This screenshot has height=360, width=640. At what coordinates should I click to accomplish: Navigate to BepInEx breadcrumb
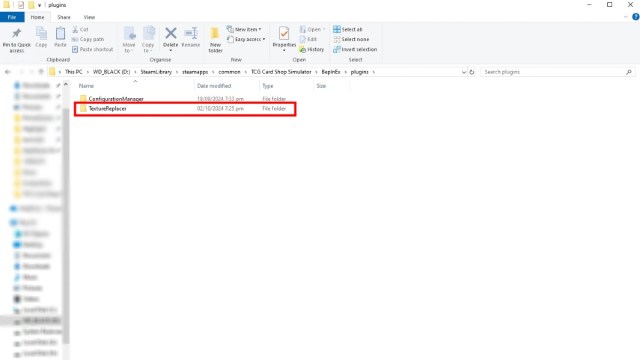click(x=331, y=72)
